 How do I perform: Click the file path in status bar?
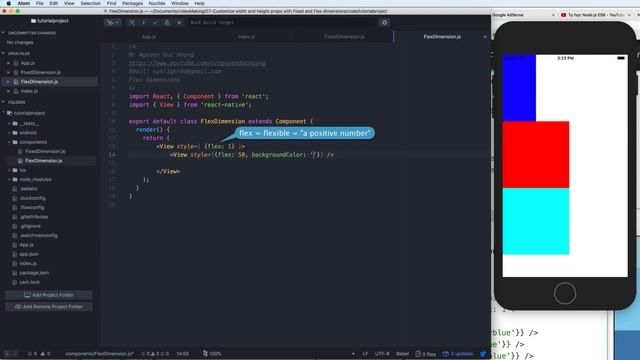[x=99, y=354]
